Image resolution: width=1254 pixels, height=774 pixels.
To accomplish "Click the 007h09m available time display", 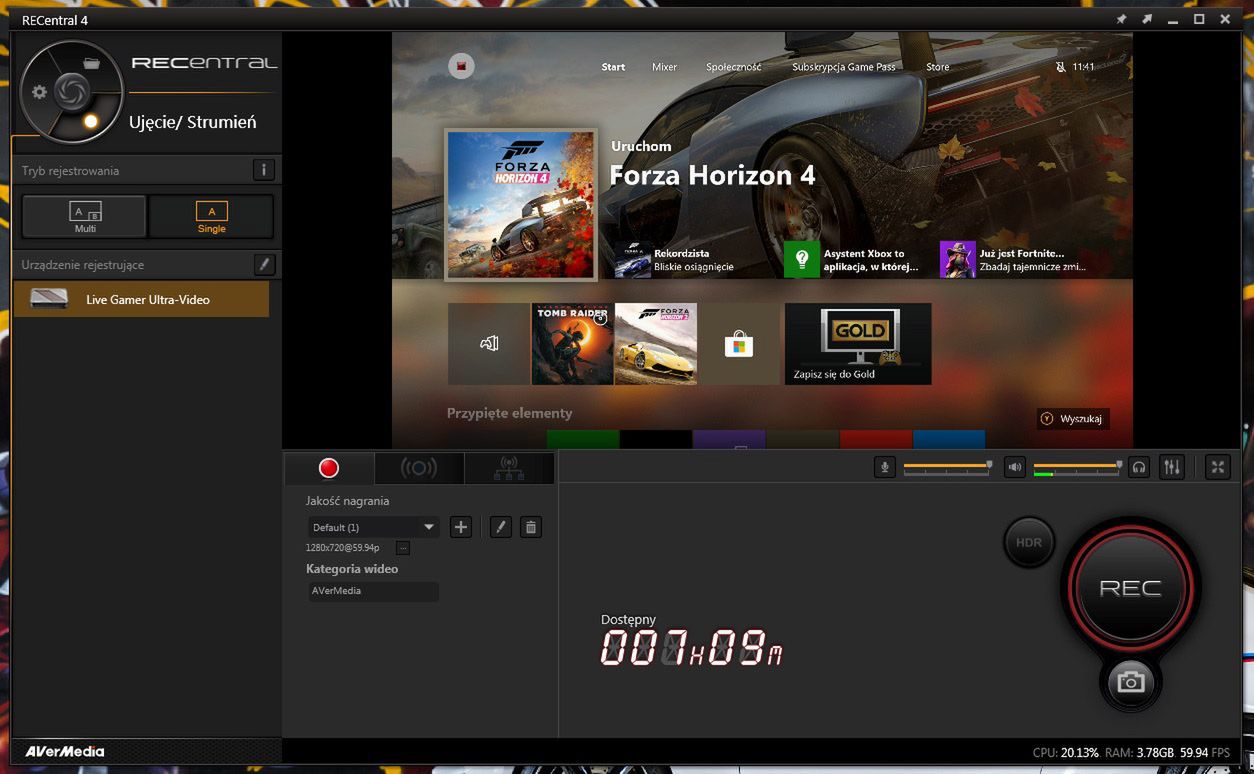I will pos(691,648).
